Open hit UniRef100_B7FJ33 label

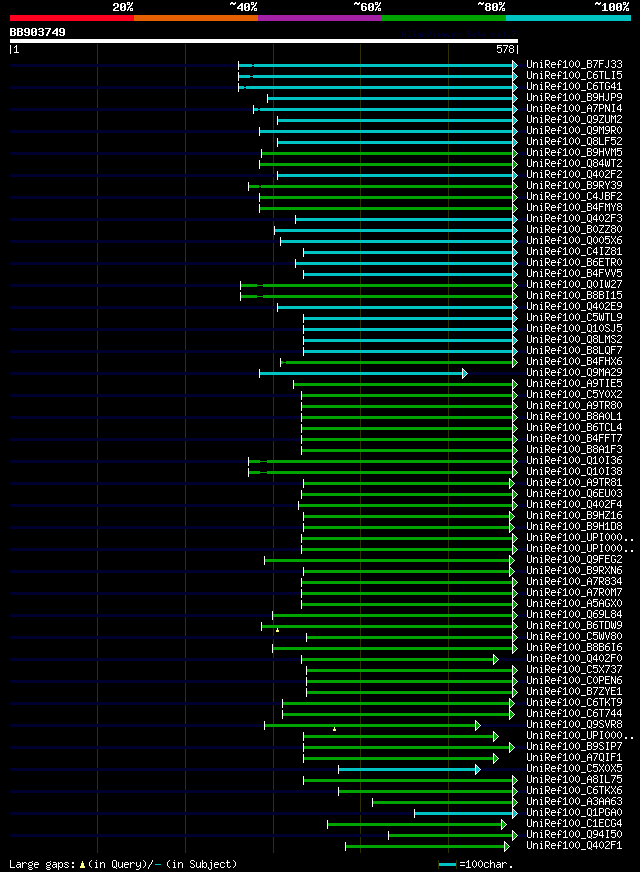coord(574,65)
